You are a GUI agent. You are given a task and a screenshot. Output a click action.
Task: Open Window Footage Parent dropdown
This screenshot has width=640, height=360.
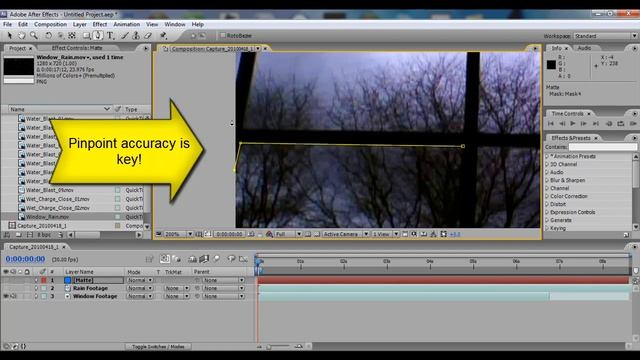(224, 296)
